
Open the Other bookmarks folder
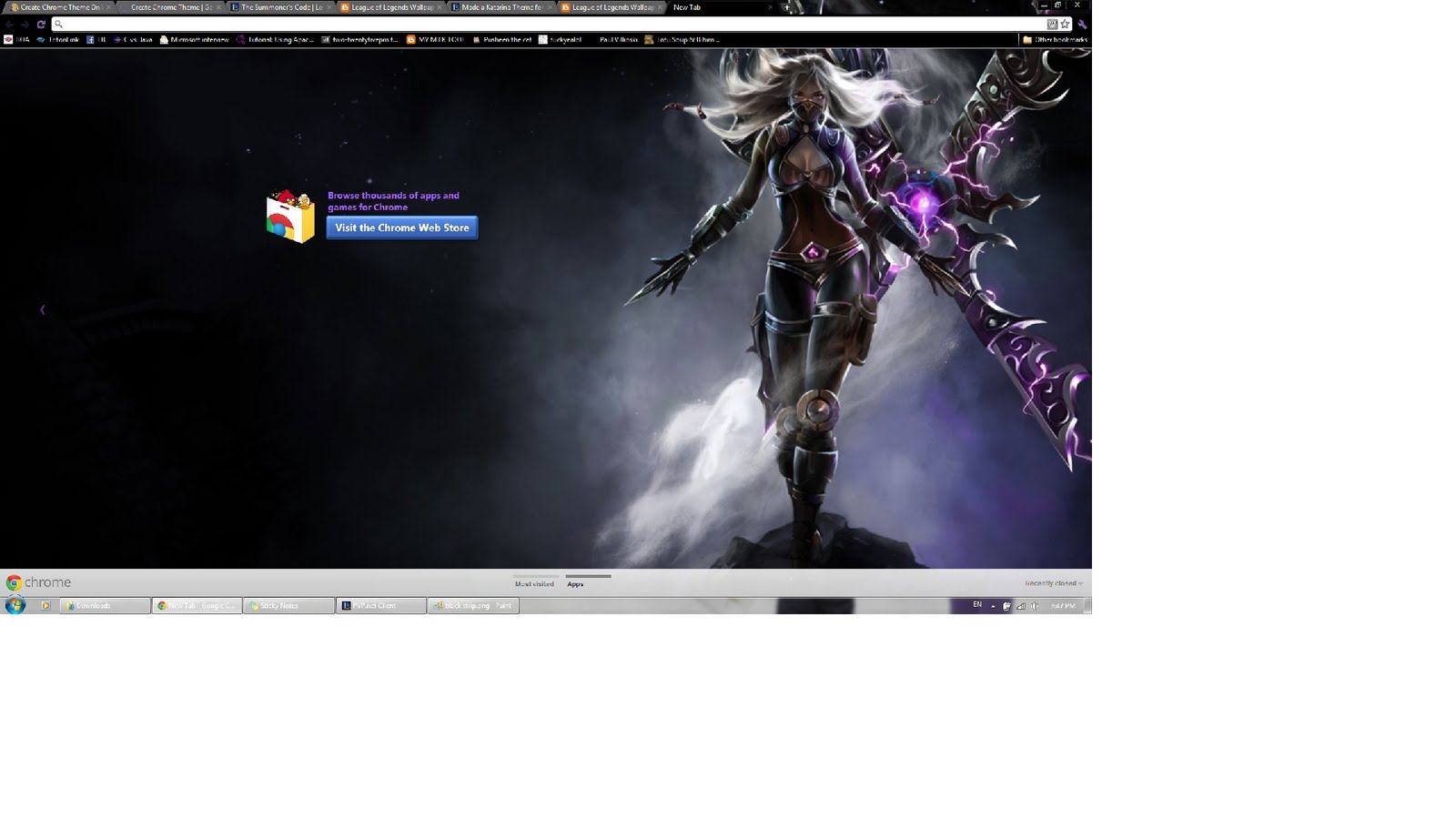pos(1056,40)
